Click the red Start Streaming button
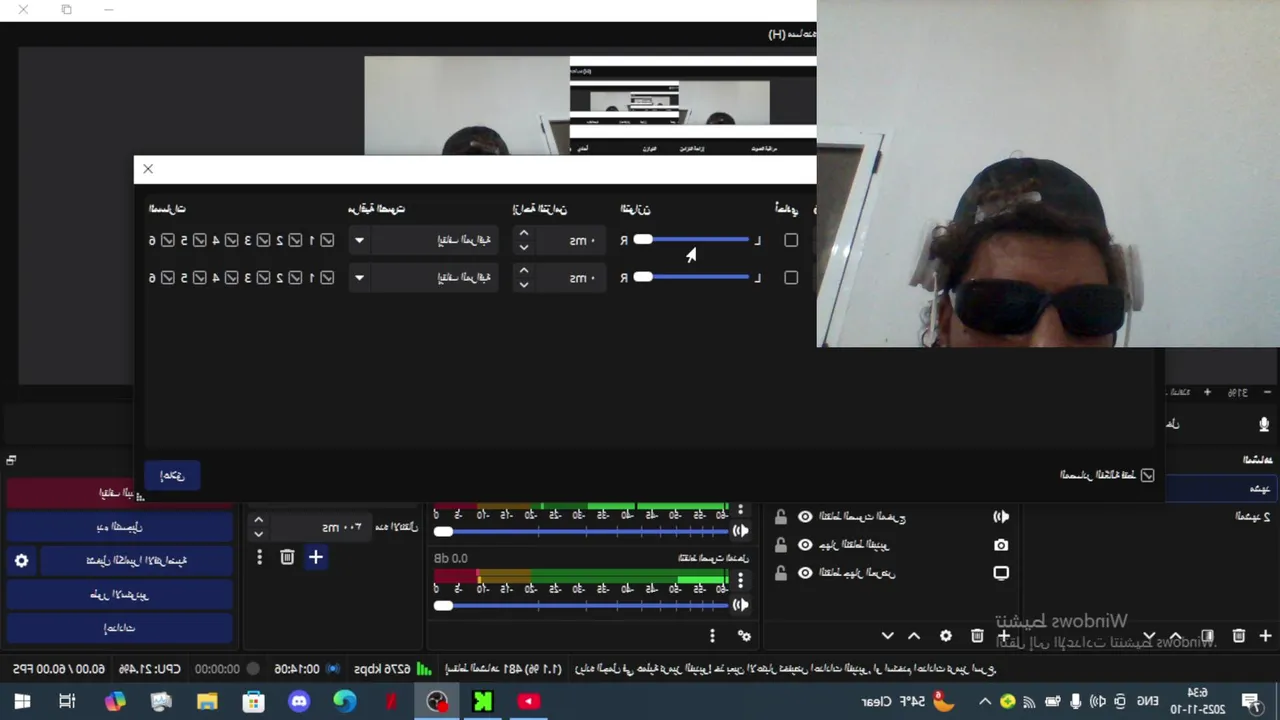This screenshot has height=720, width=1280. (121, 492)
